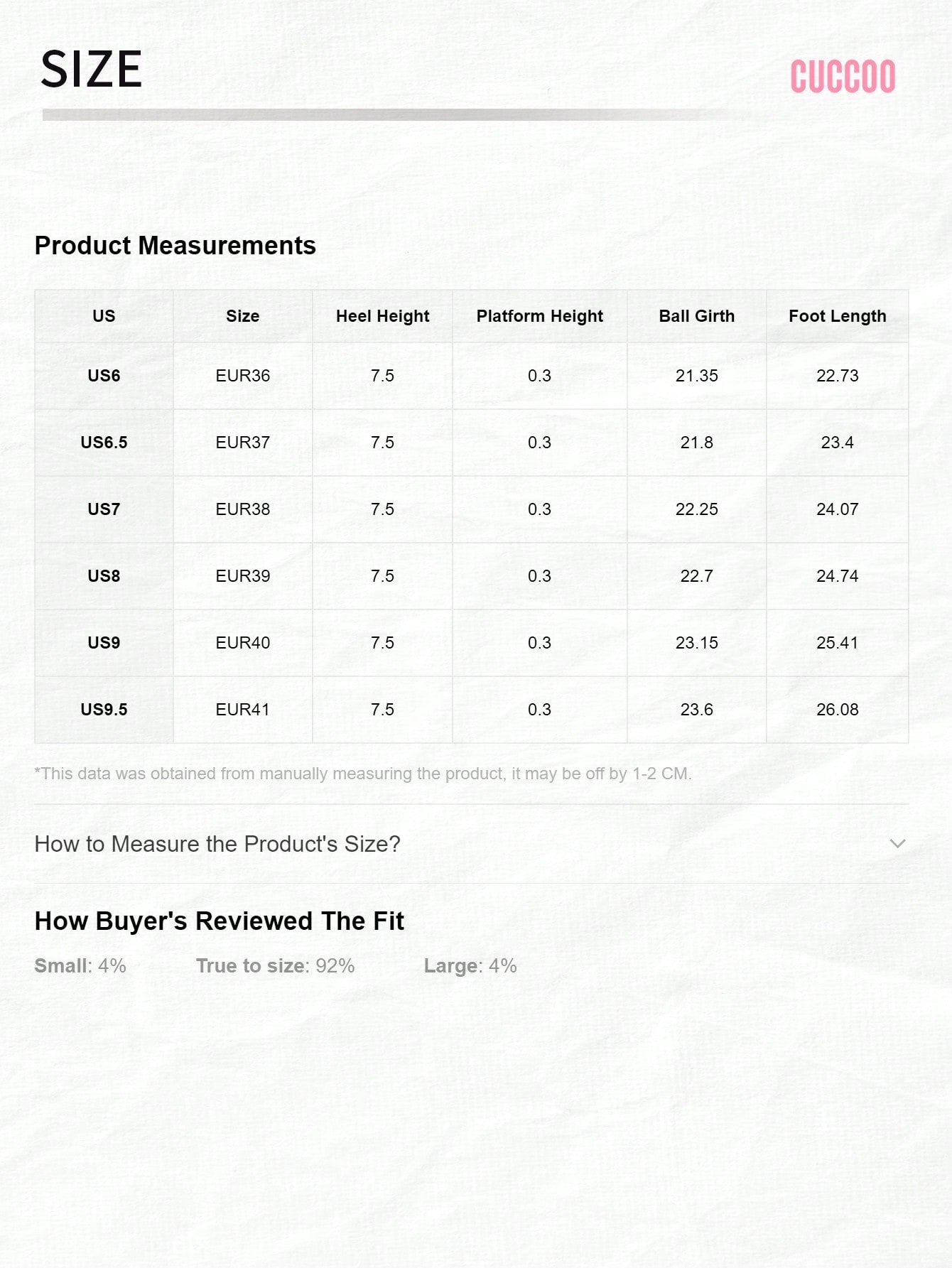
Task: Pick the US8 row label
Action: 104,576
